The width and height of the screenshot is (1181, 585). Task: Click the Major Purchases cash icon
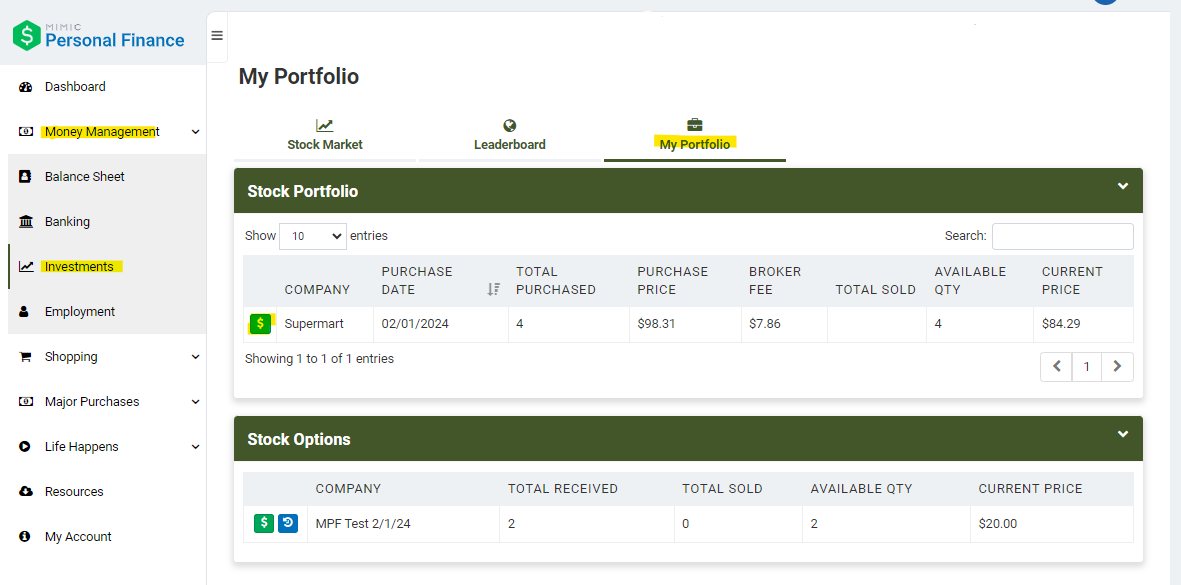[x=26, y=402]
